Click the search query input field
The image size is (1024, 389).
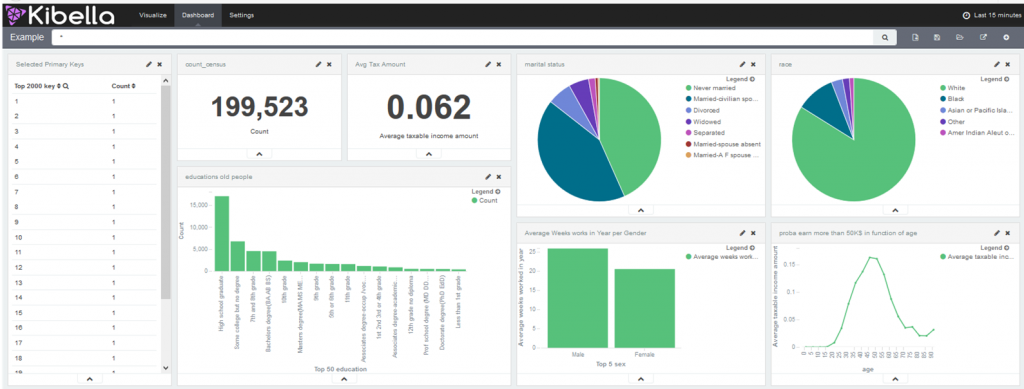(463, 38)
